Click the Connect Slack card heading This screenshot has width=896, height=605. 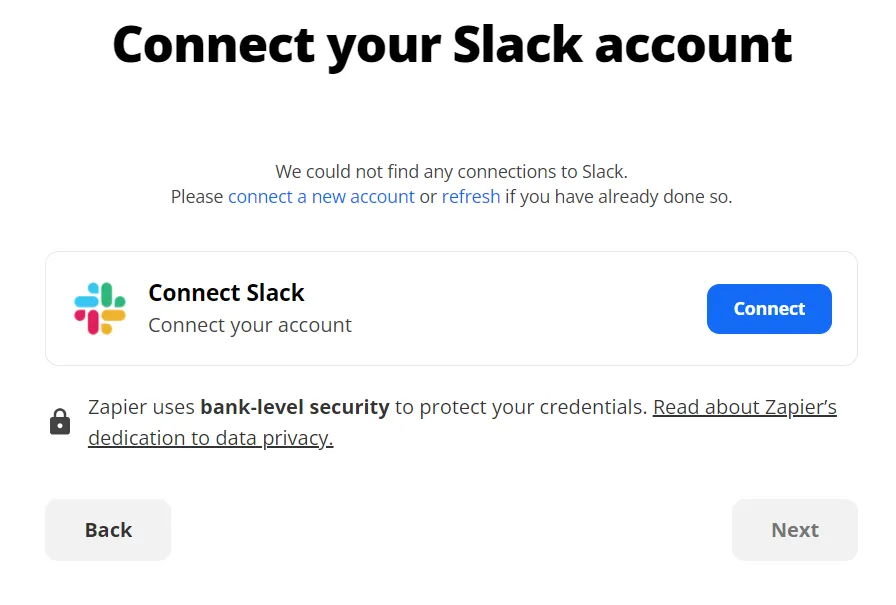coord(226,292)
